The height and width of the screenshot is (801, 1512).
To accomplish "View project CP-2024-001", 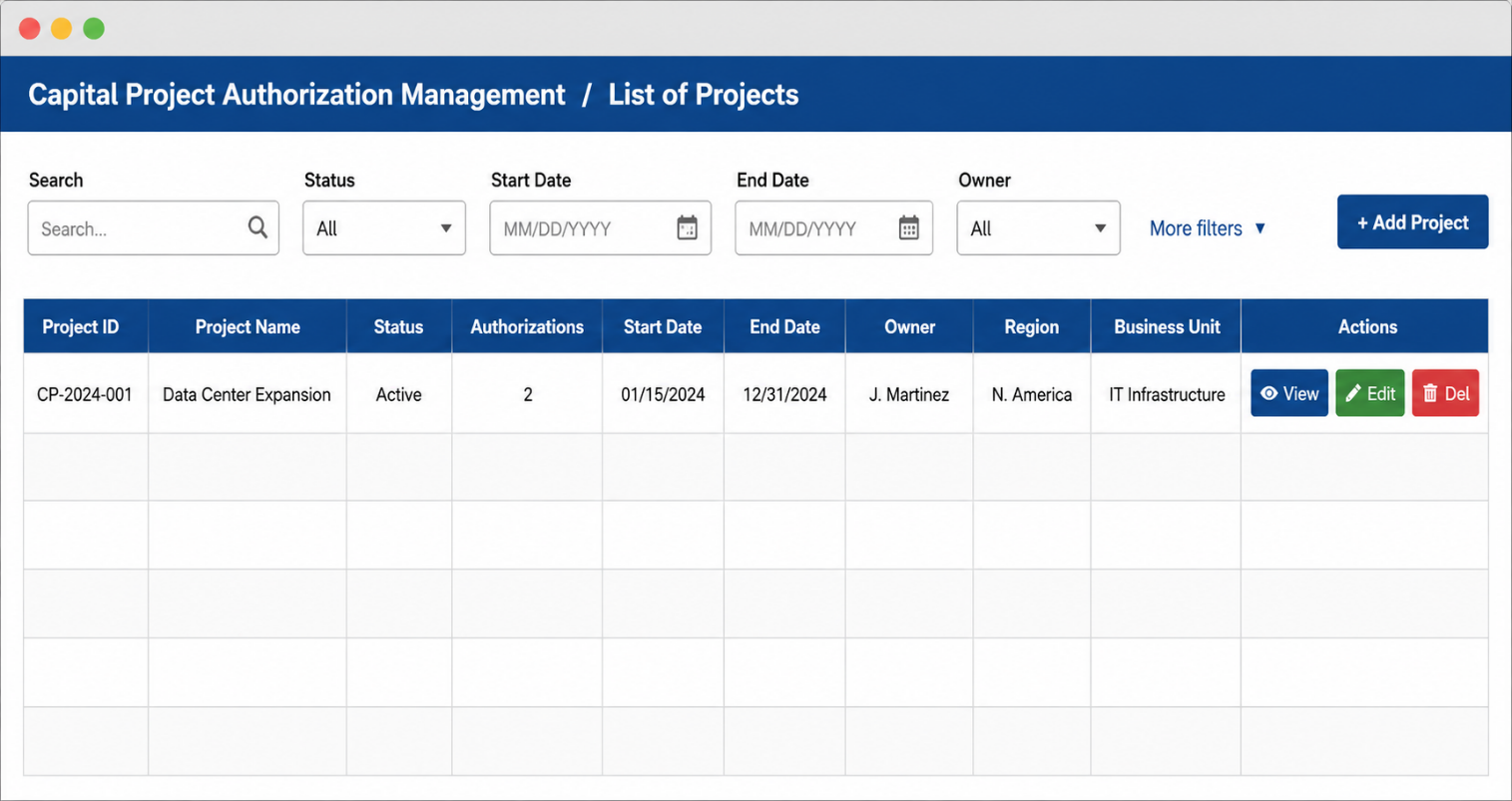I will pyautogui.click(x=1288, y=393).
